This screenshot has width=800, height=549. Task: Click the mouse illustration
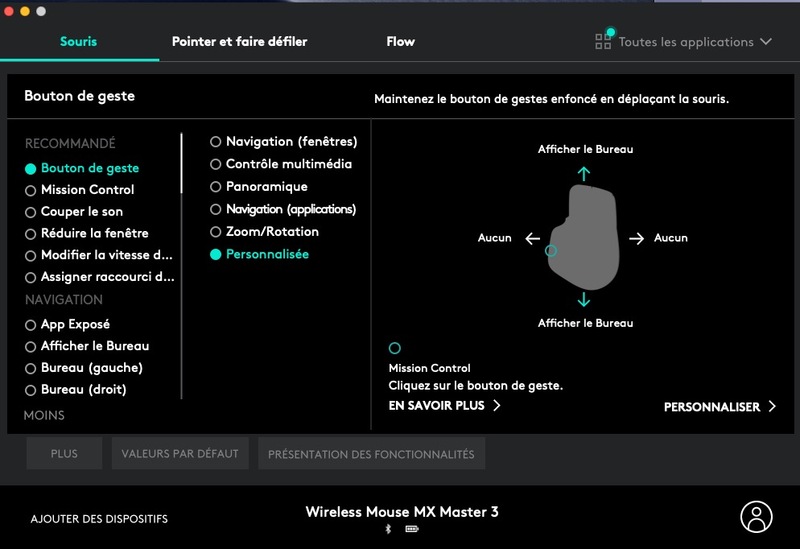[x=584, y=237]
